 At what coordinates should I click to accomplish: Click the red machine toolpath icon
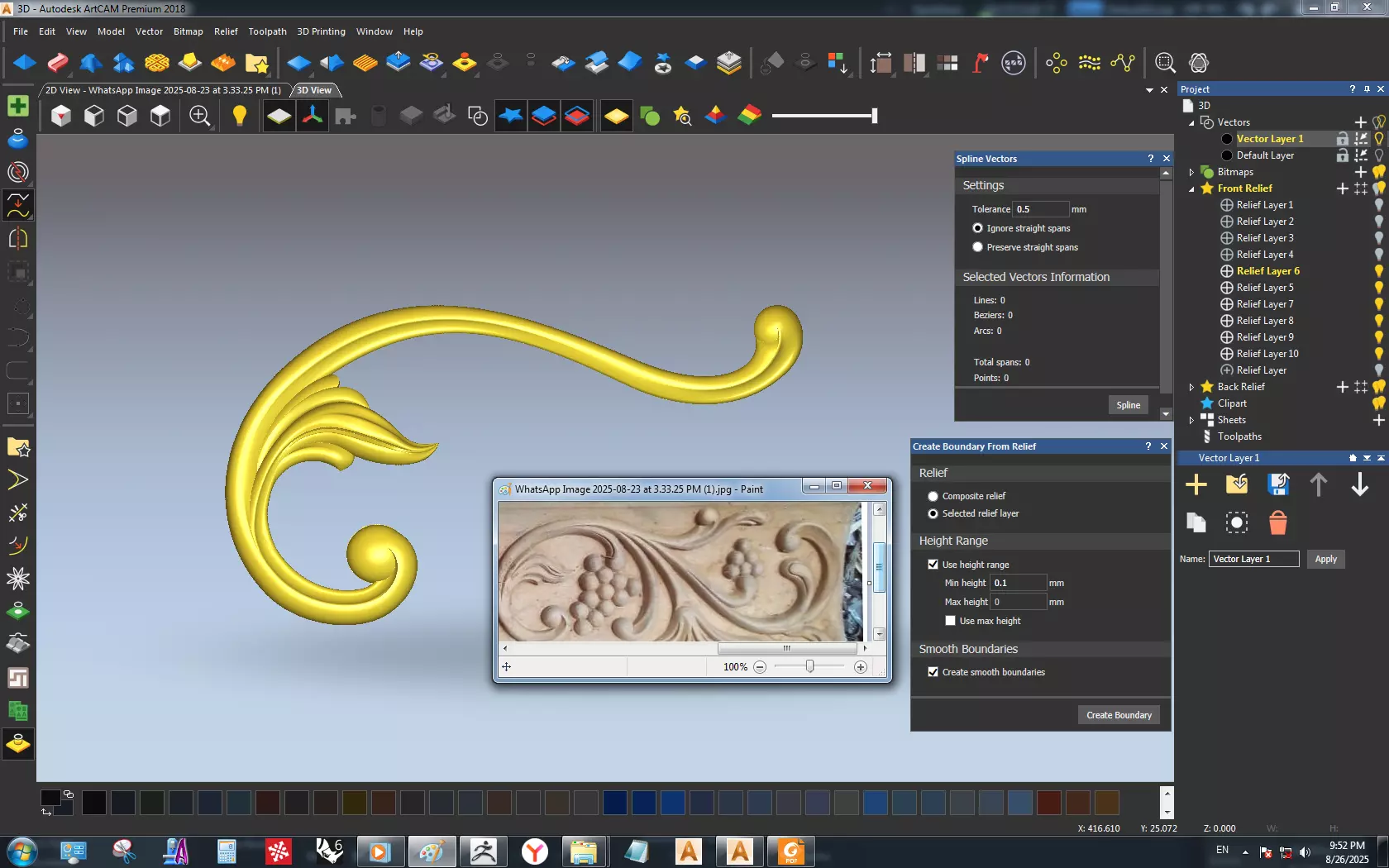(x=981, y=63)
